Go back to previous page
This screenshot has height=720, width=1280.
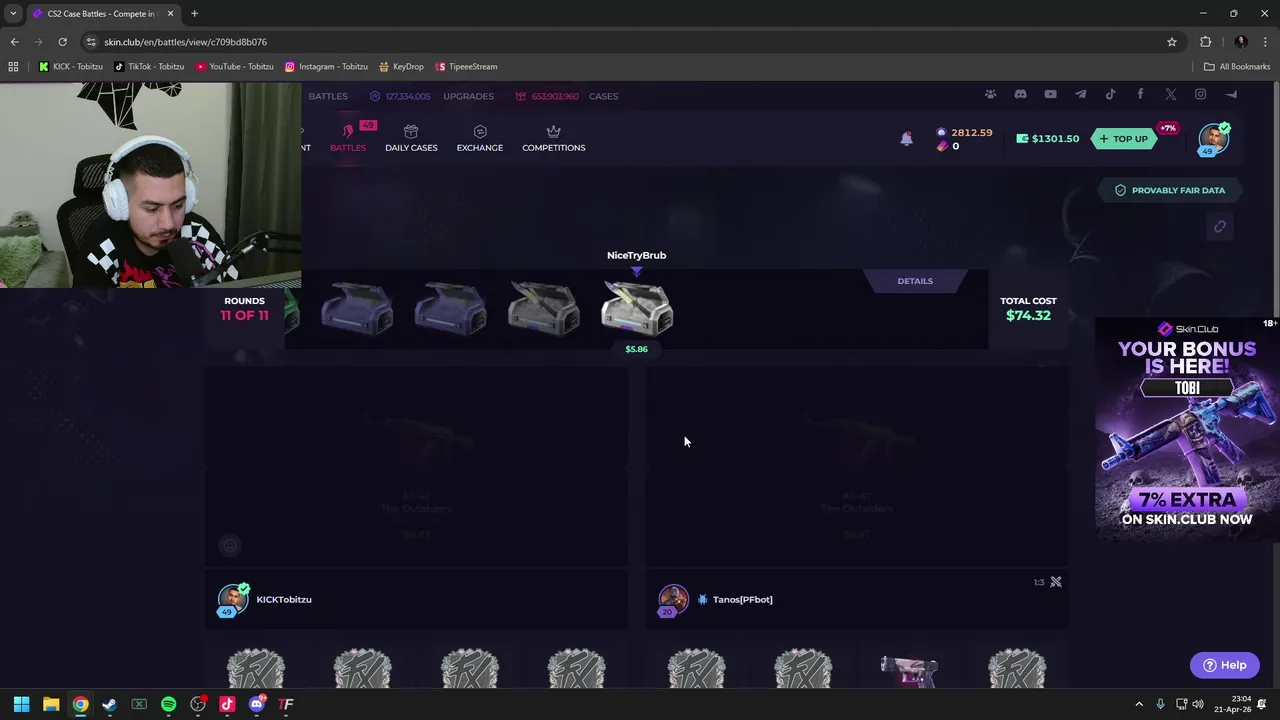(x=14, y=42)
